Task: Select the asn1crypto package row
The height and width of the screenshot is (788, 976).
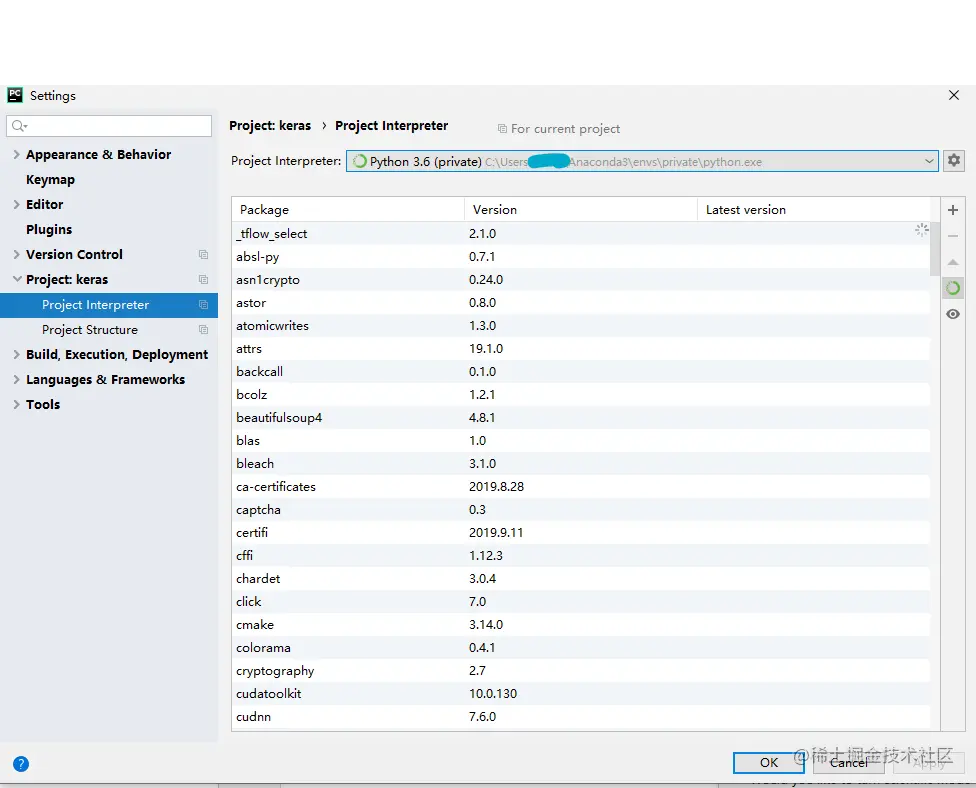Action: (x=581, y=279)
